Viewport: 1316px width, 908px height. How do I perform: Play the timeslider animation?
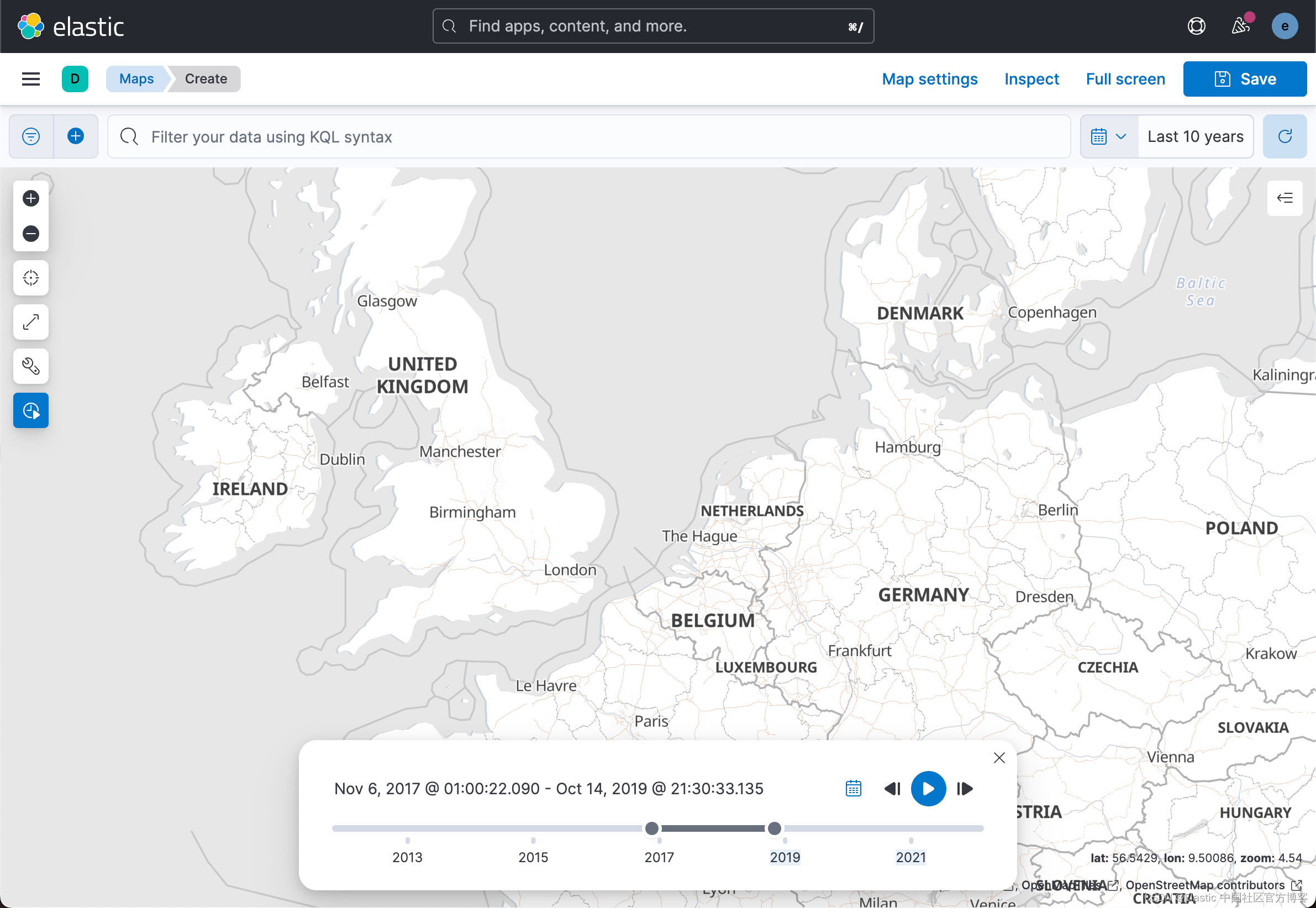pos(928,789)
